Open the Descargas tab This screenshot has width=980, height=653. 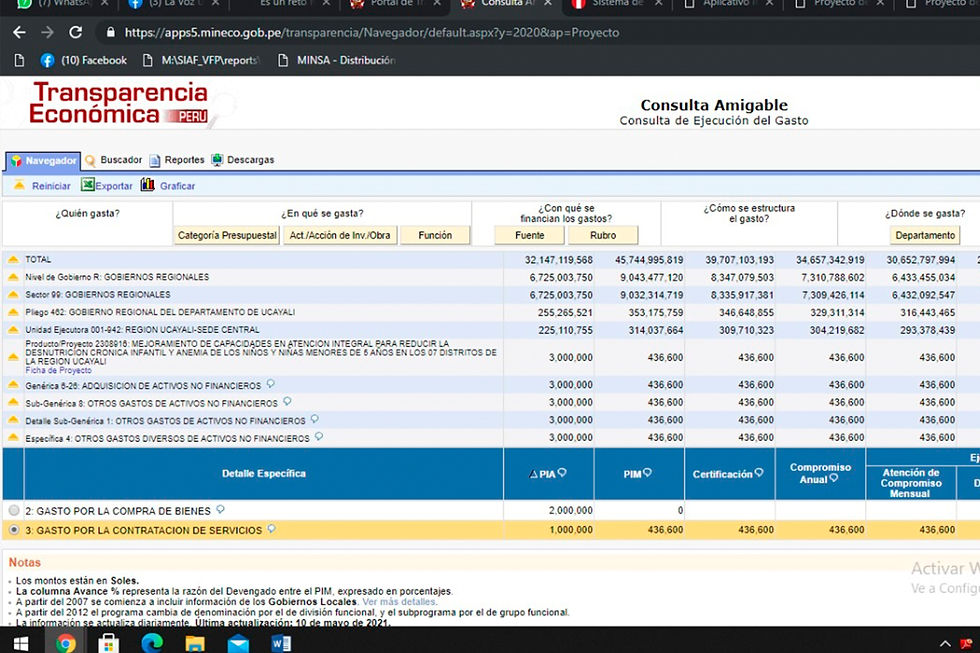(x=242, y=160)
